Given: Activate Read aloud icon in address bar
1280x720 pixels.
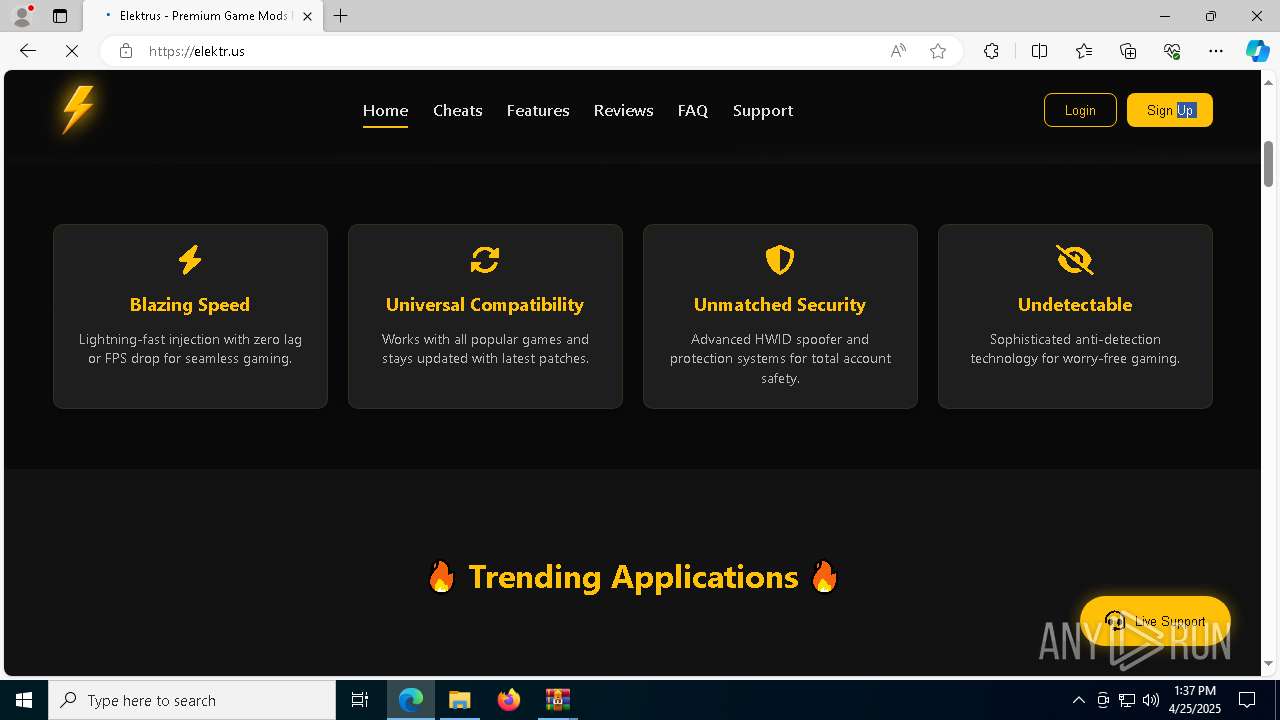Looking at the screenshot, I should (898, 51).
